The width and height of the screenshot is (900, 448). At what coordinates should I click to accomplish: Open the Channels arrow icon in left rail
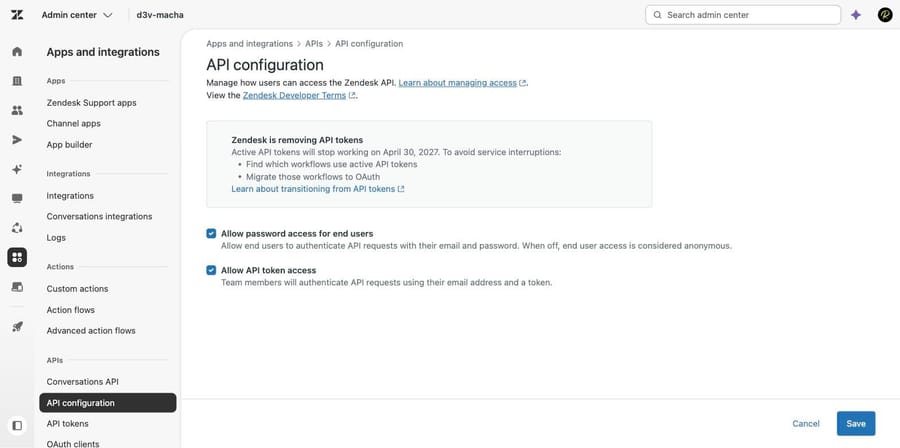coord(17,140)
